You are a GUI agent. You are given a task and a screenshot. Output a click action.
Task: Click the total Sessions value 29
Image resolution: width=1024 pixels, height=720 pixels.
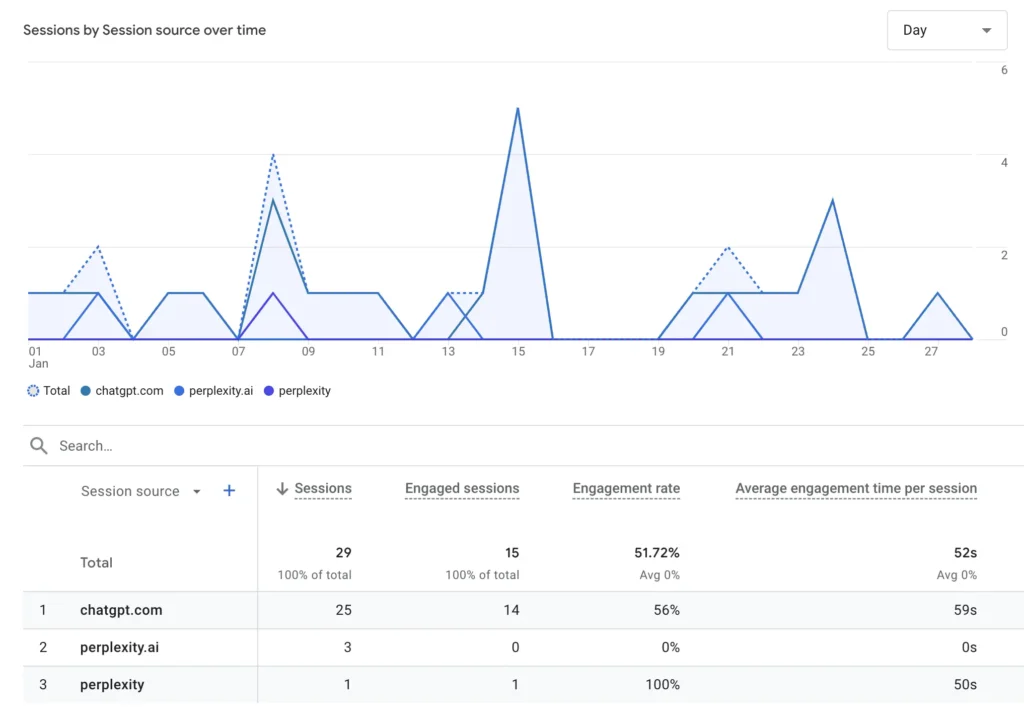point(344,553)
